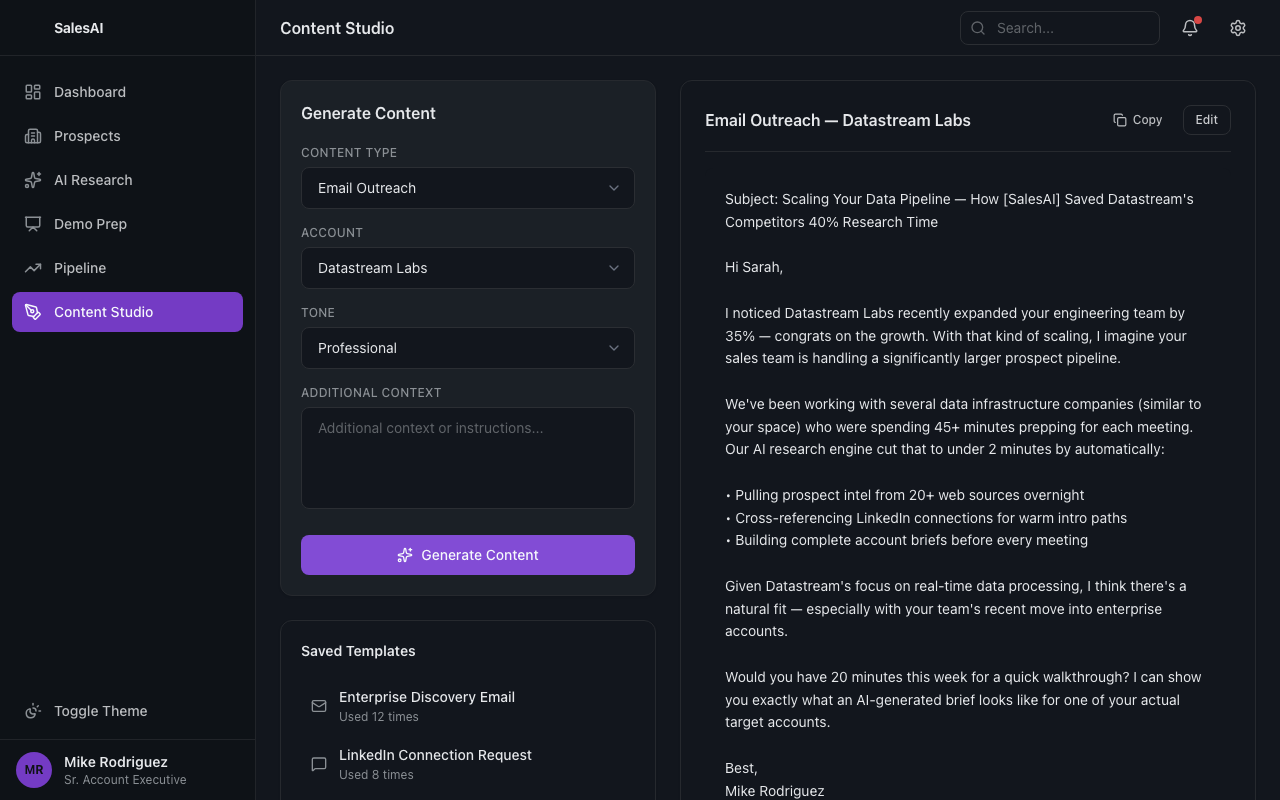Select the Prospects section icon

click(33, 136)
